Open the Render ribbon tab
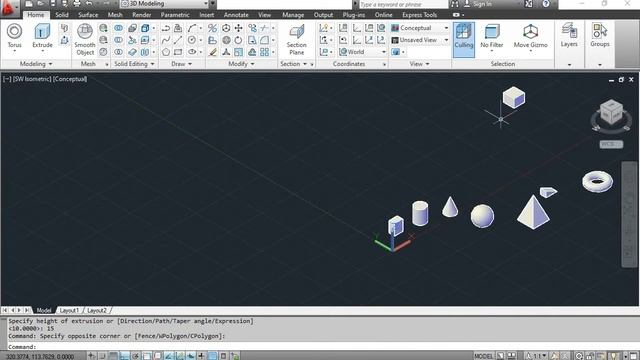Viewport: 640px width, 360px height. [x=142, y=15]
